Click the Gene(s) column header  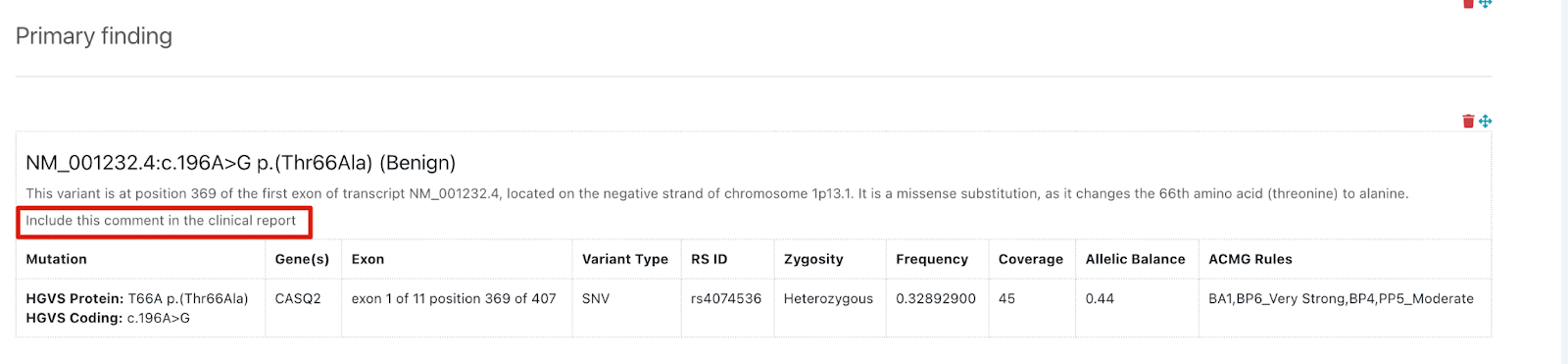coord(302,259)
